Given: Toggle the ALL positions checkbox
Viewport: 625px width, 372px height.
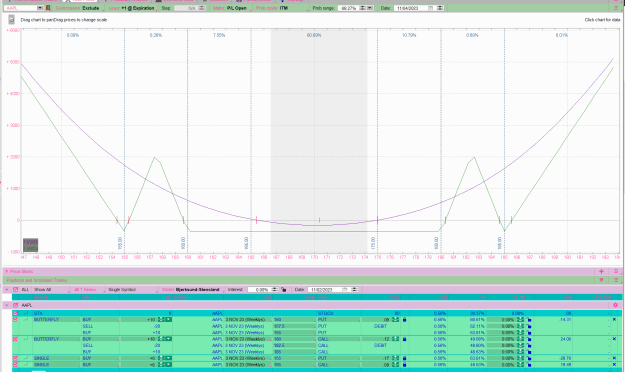Looking at the screenshot, I should pyautogui.click(x=16, y=289).
